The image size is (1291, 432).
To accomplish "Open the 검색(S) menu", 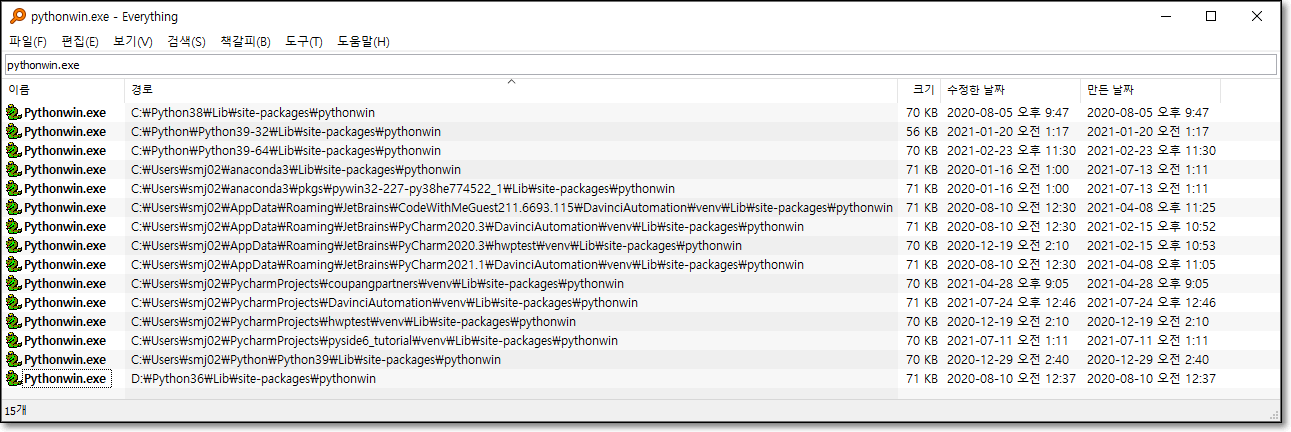I will click(x=186, y=41).
